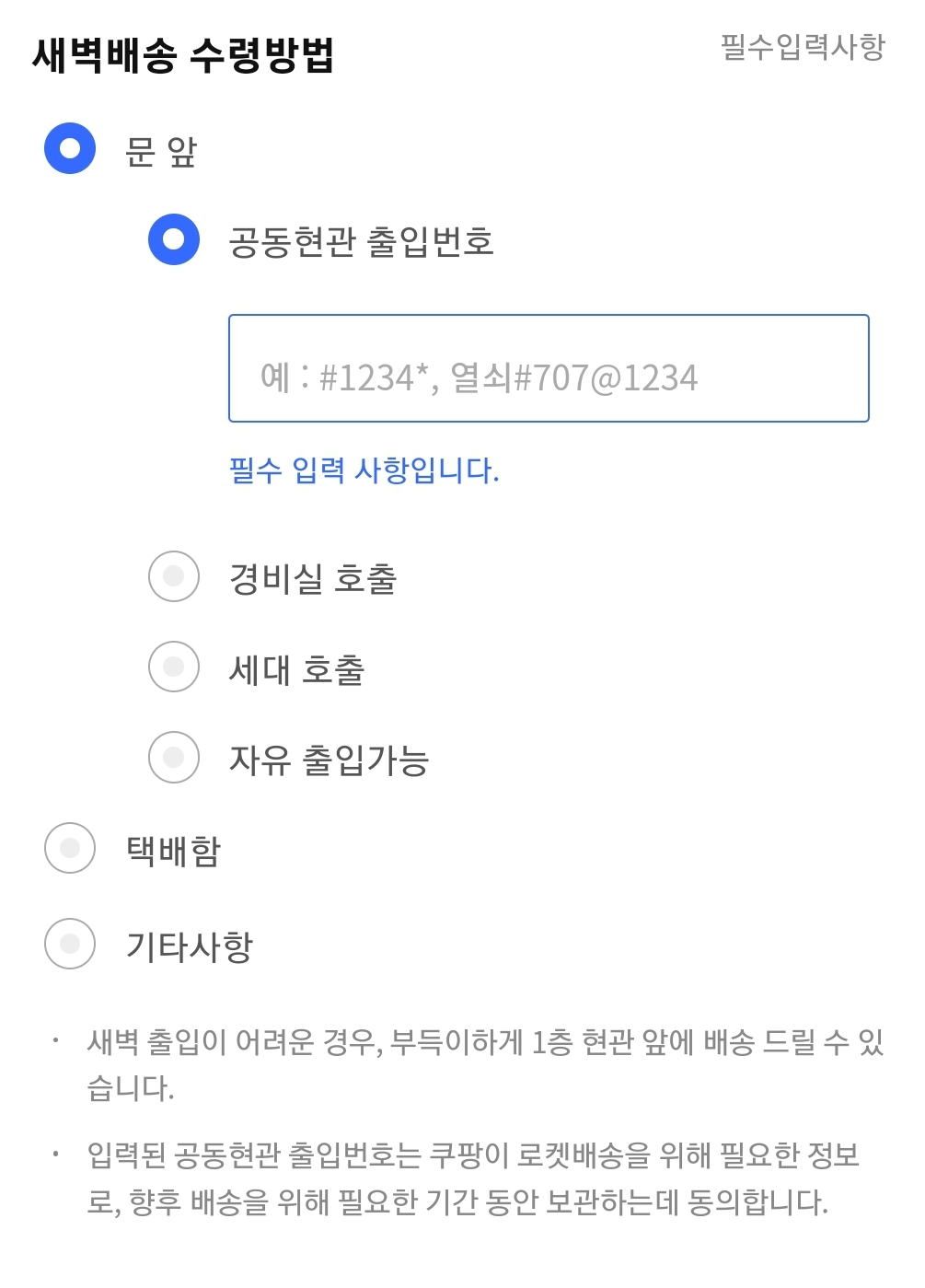This screenshot has width=925, height=1288.
Task: Click the 기타사항 option label
Action: pos(189,946)
